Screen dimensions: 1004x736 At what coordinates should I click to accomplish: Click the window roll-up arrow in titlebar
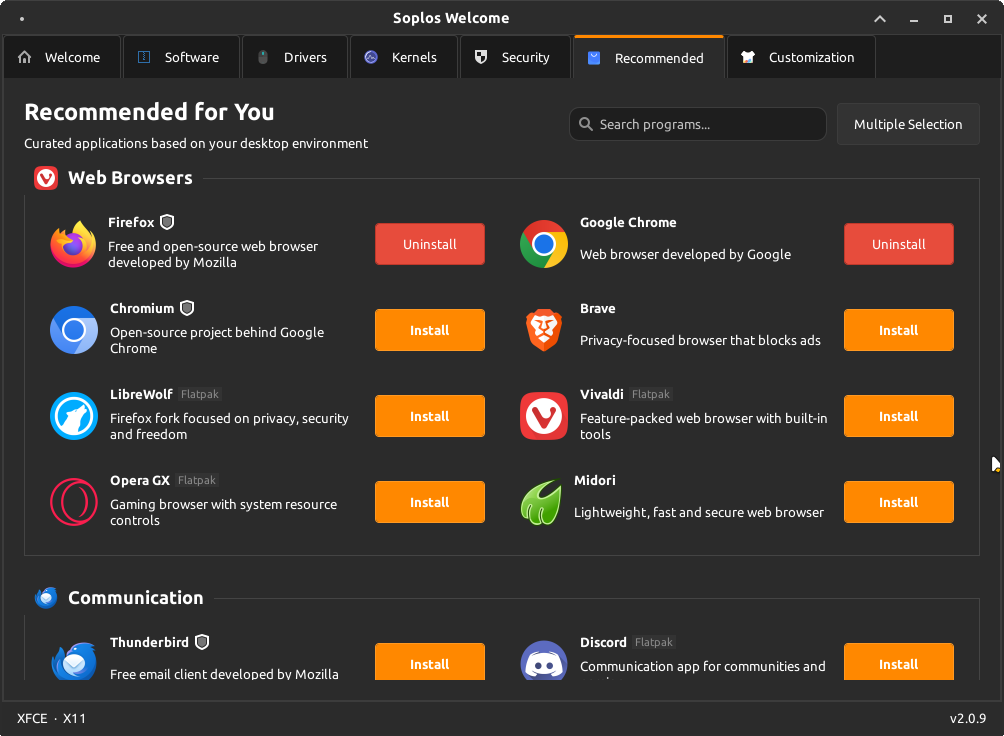tap(880, 19)
